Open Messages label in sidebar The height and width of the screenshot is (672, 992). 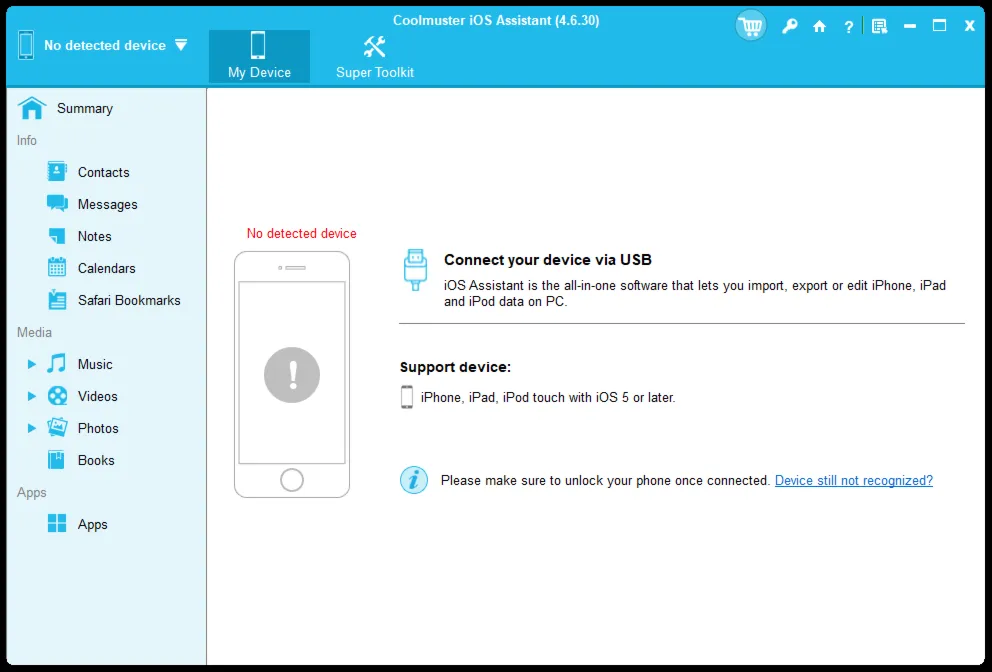pos(108,204)
